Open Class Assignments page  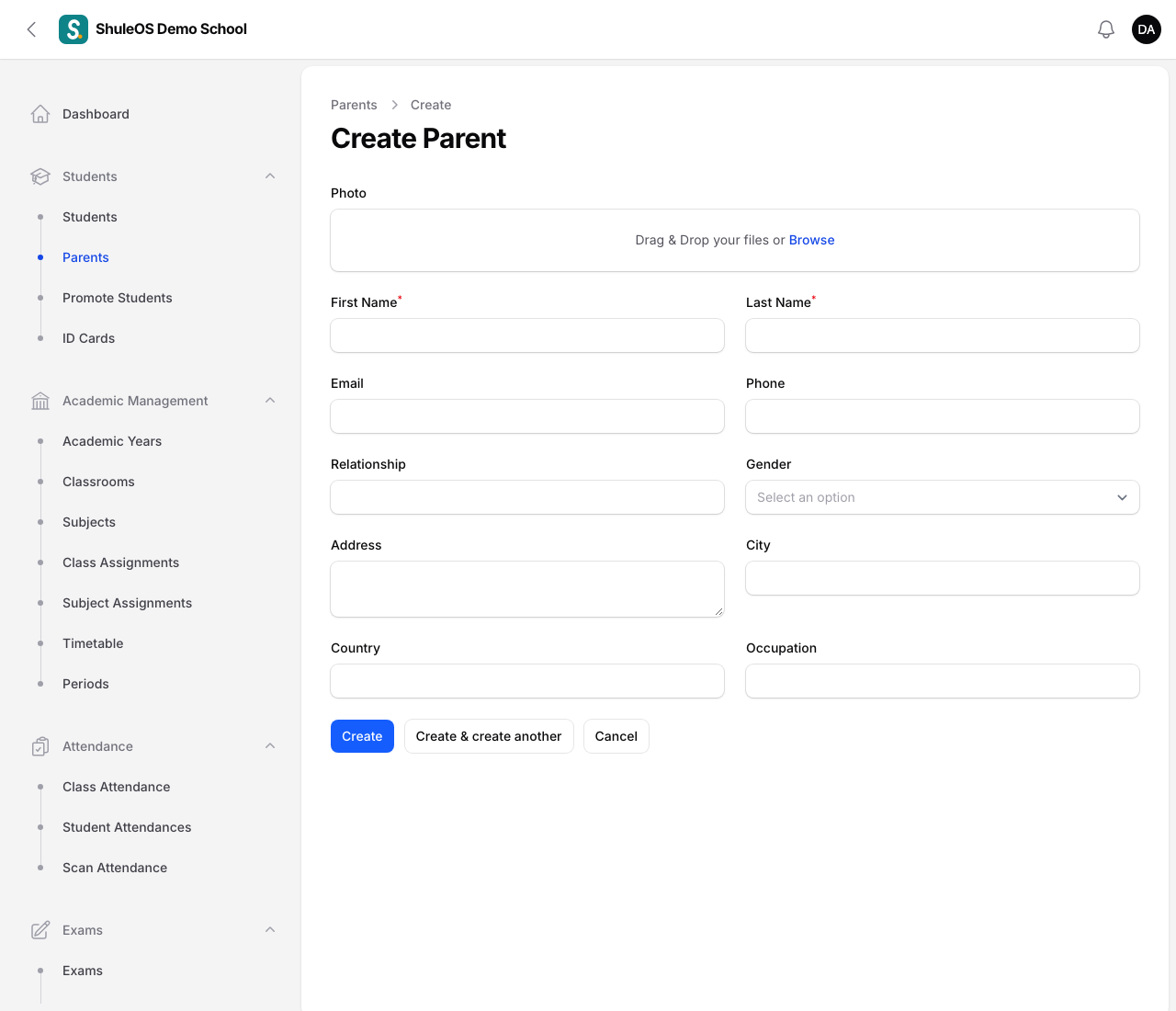pyautogui.click(x=120, y=562)
